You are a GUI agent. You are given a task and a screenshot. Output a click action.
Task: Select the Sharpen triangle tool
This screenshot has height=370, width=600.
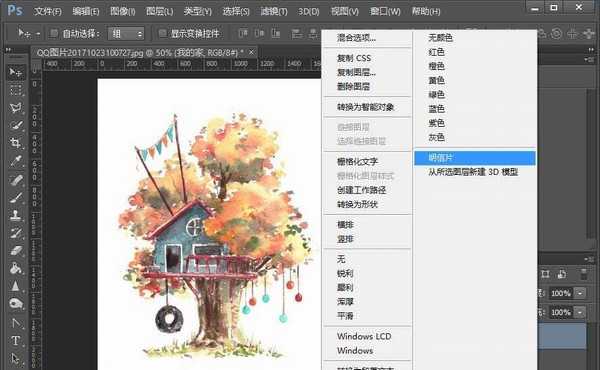15,286
